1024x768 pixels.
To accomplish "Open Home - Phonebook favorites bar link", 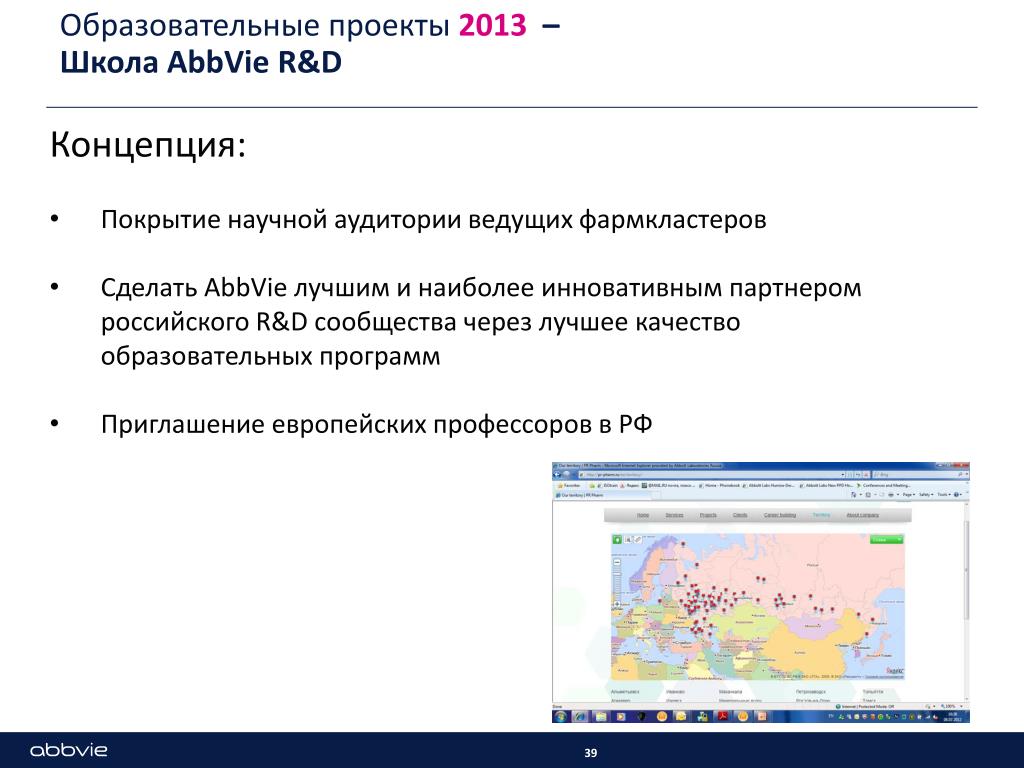I will (720, 486).
